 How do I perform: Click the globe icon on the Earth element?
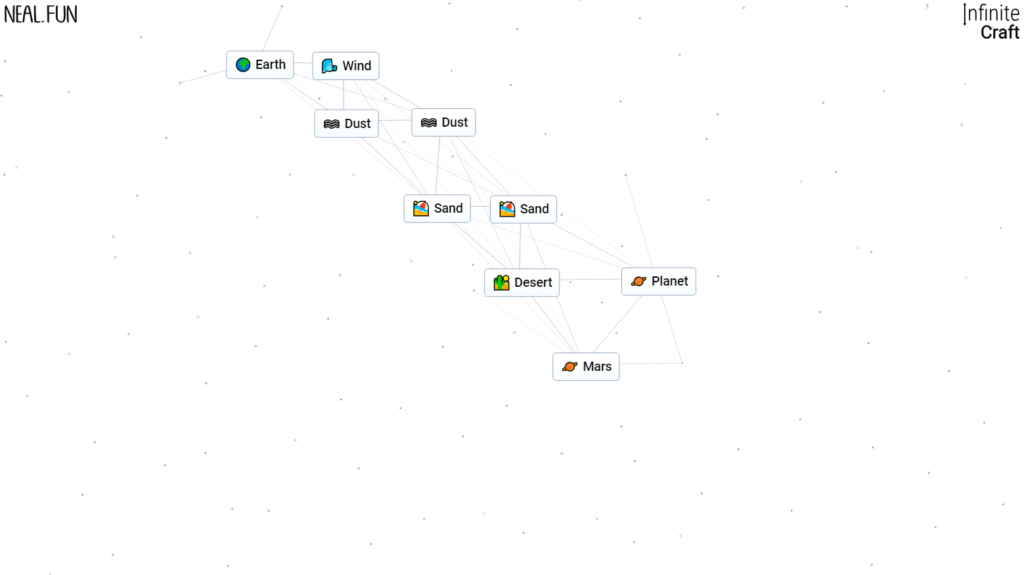(243, 65)
